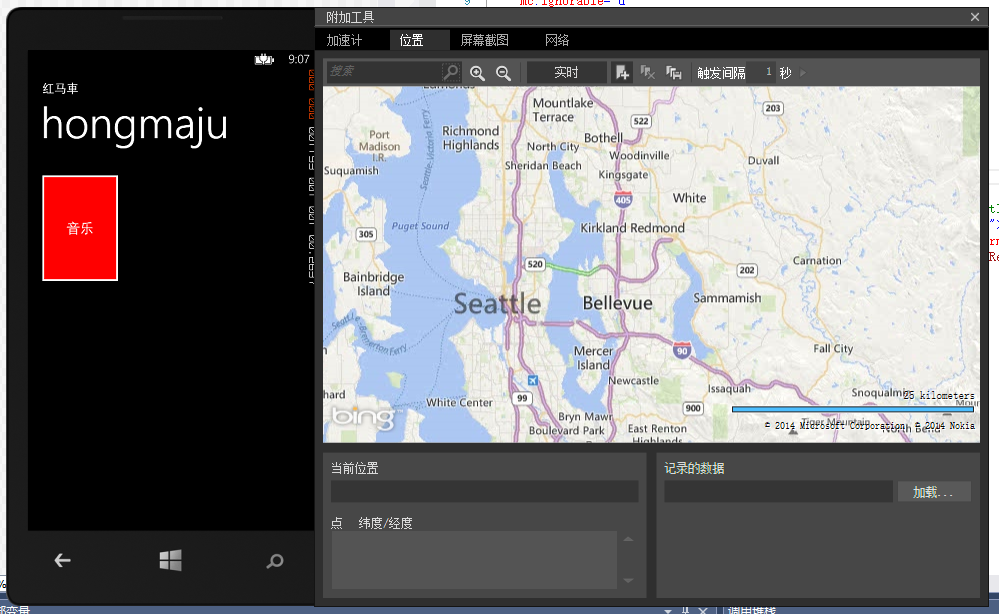
Task: Switch to the 加速计 tab
Action: [345, 40]
